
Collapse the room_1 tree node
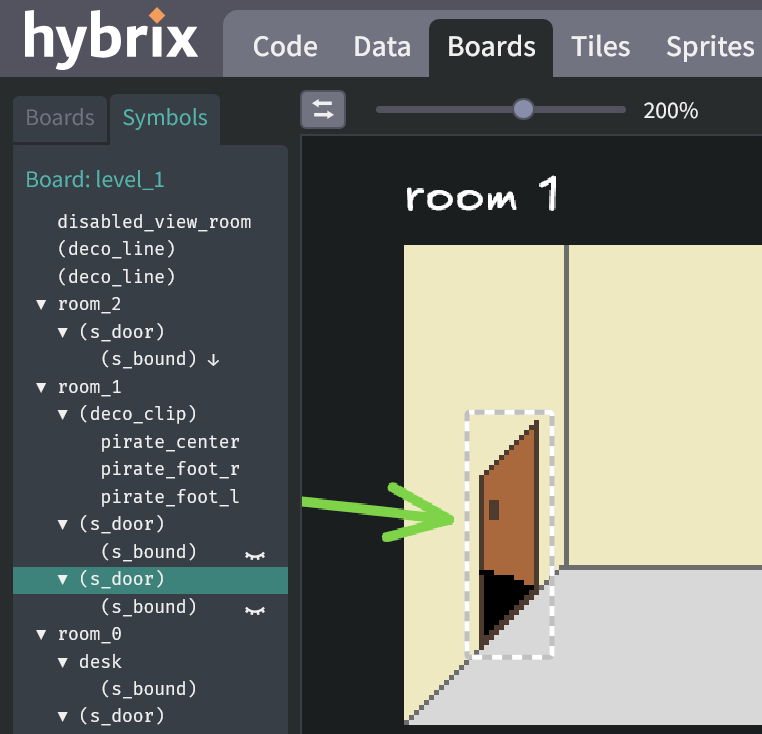pyautogui.click(x=41, y=387)
